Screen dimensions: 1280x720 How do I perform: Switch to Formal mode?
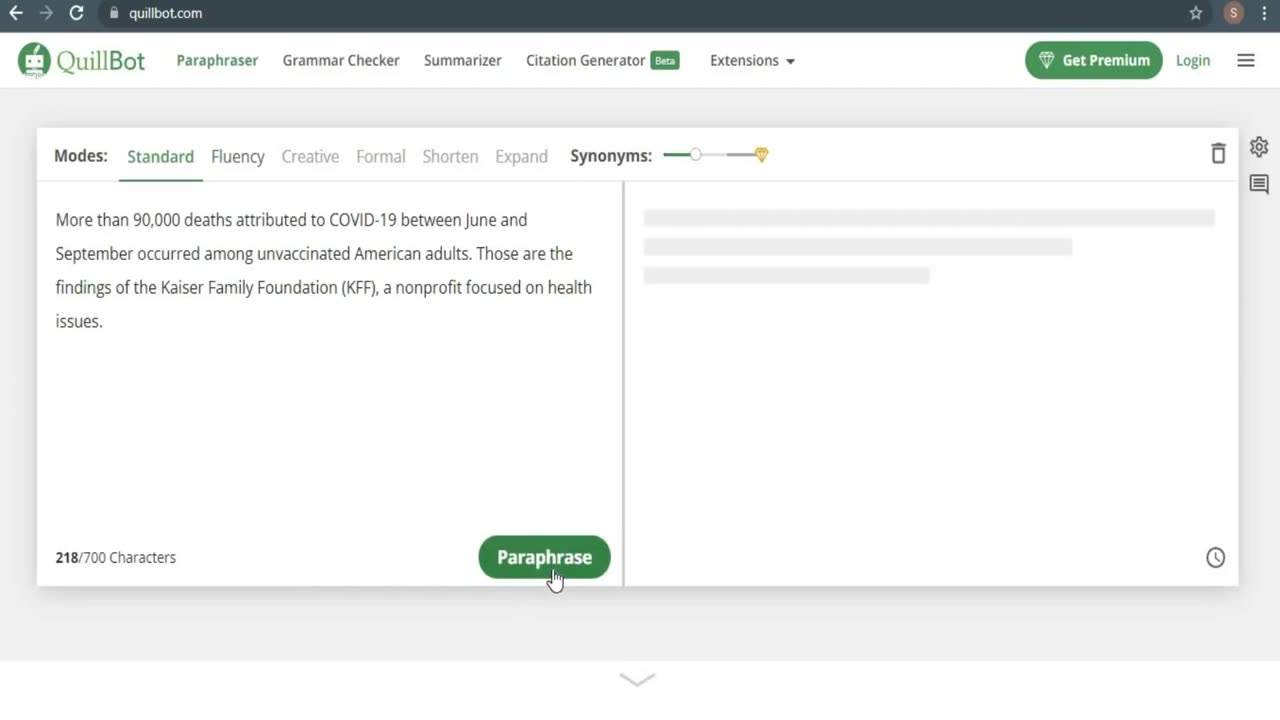point(381,156)
